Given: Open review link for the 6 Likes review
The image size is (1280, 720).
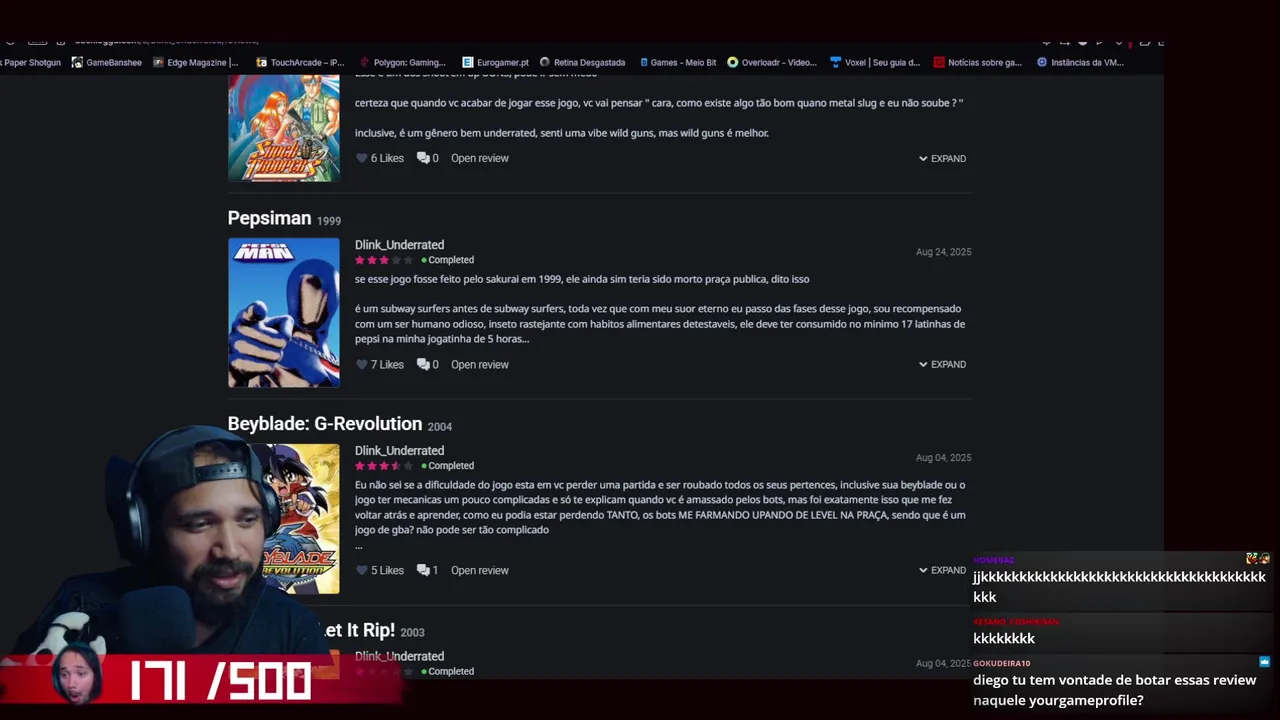Looking at the screenshot, I should [479, 158].
